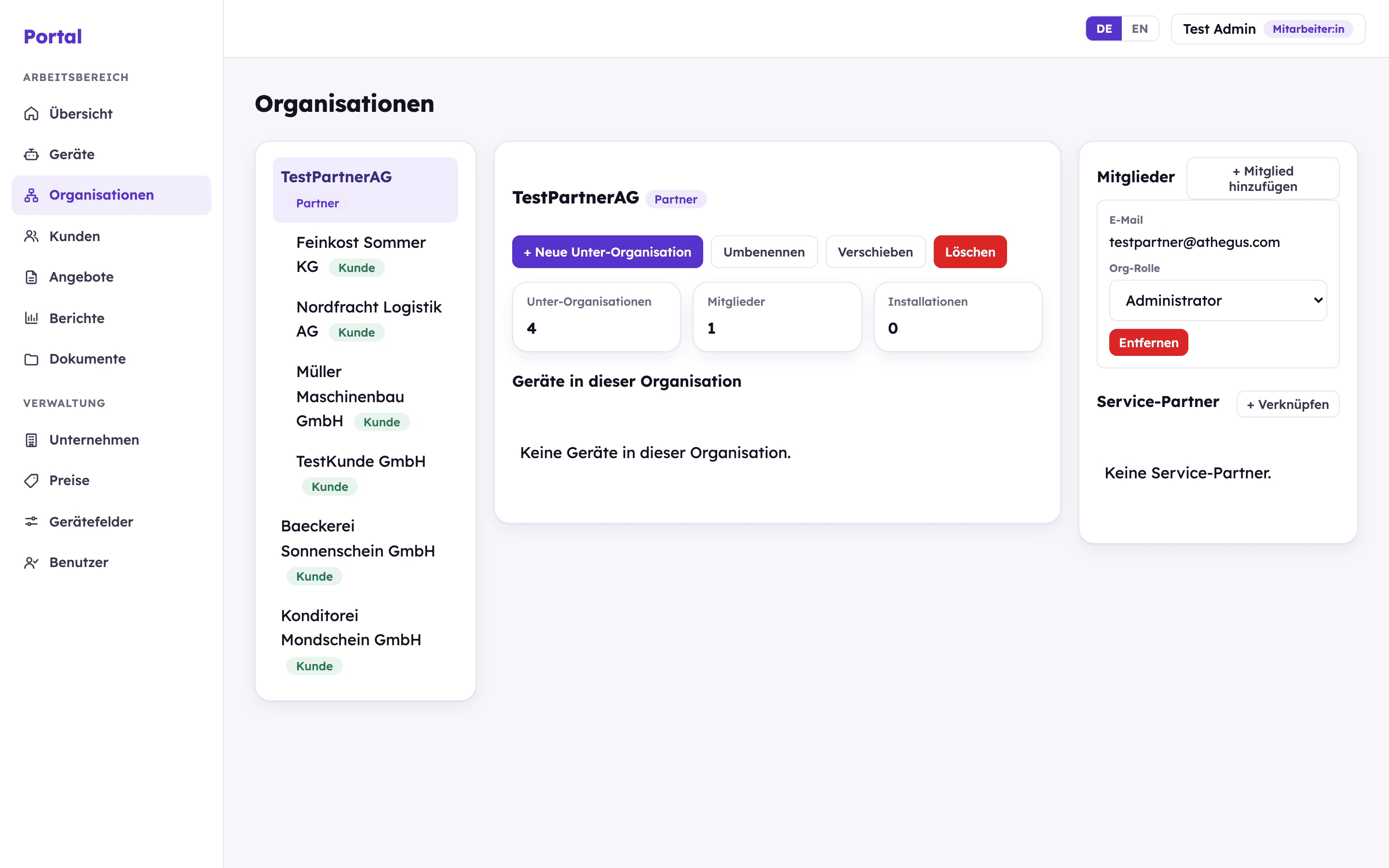Open the Test Admin user menu
This screenshot has width=1389, height=868.
[1268, 29]
